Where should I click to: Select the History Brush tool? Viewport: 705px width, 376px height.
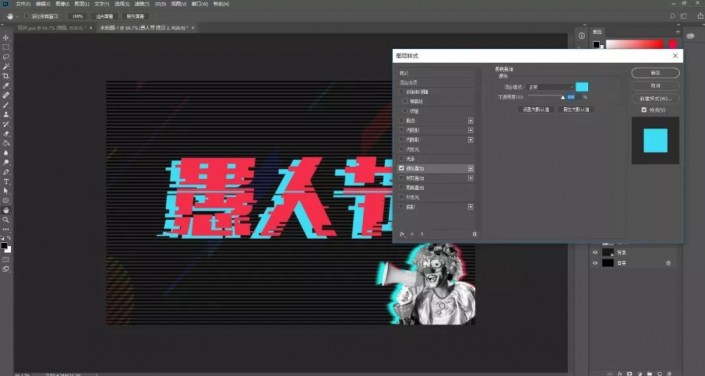(x=6, y=124)
